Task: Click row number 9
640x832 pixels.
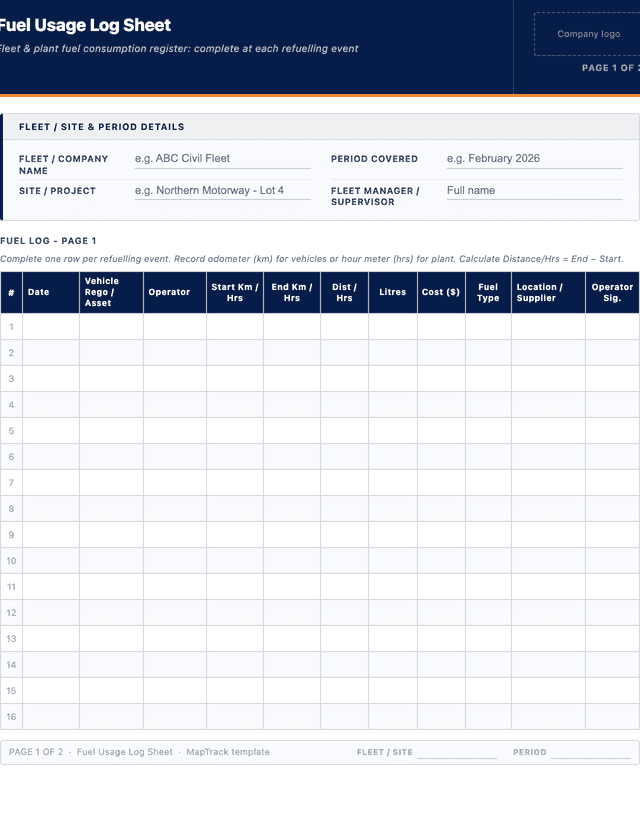Action: tap(11, 535)
